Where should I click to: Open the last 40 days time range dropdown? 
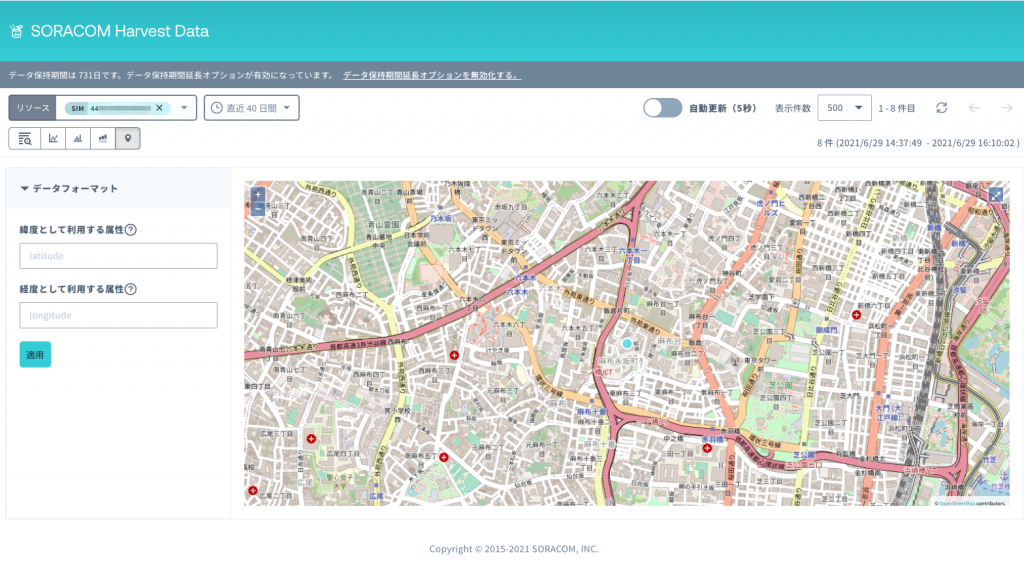251,108
